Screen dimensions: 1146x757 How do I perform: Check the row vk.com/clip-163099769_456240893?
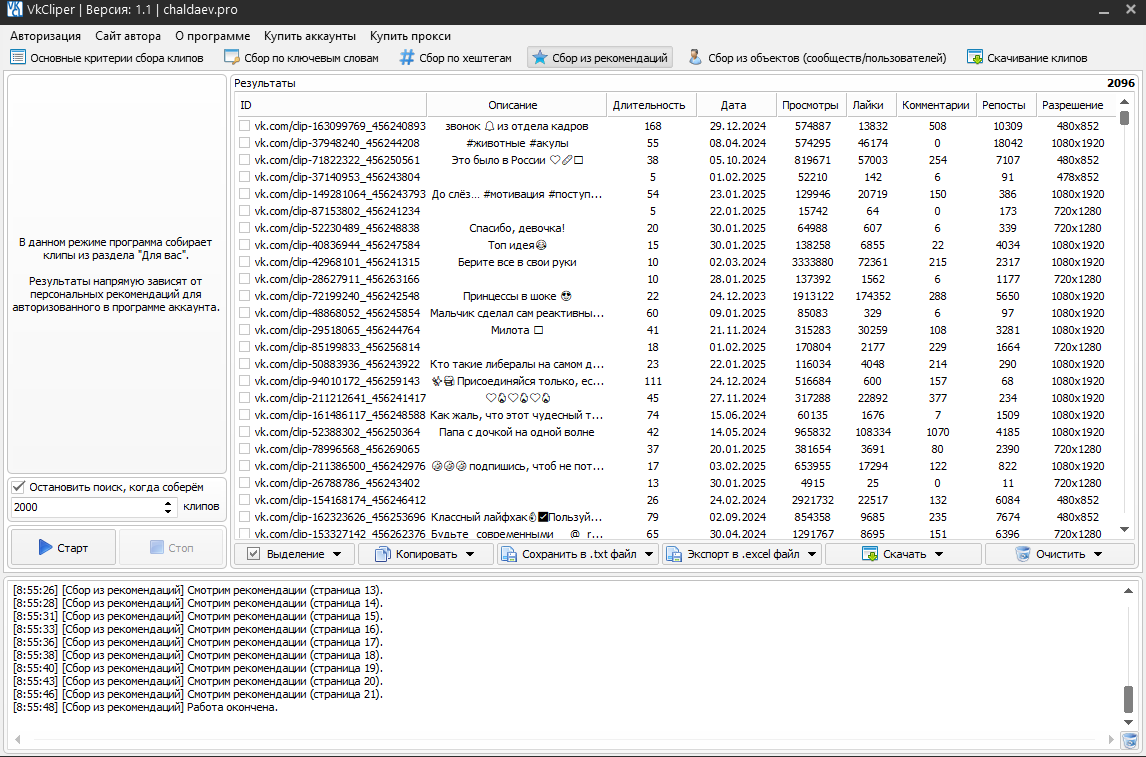coord(245,126)
